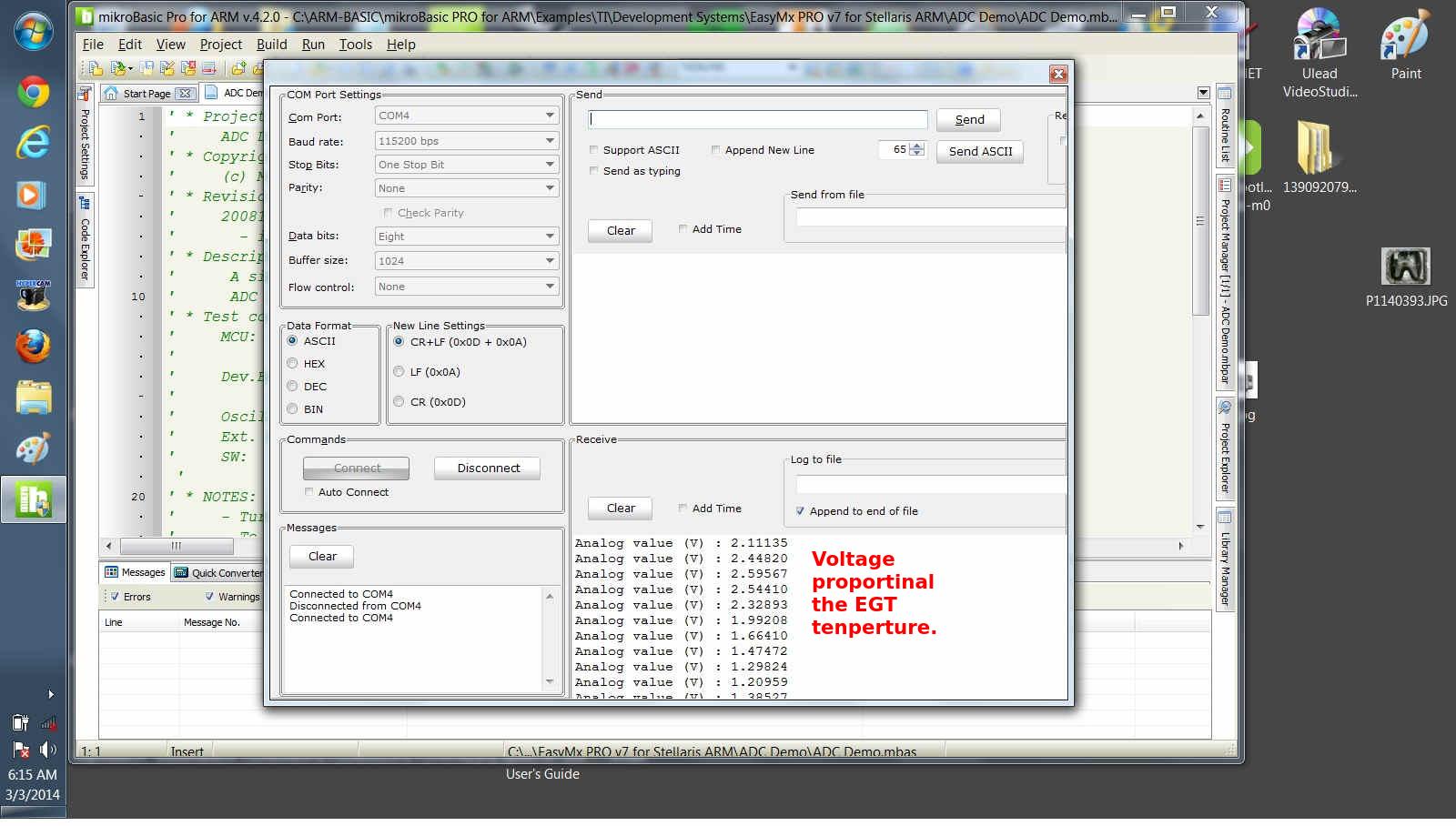Click the red project list toolbar icon
This screenshot has height=826, width=1456.
tap(208, 68)
